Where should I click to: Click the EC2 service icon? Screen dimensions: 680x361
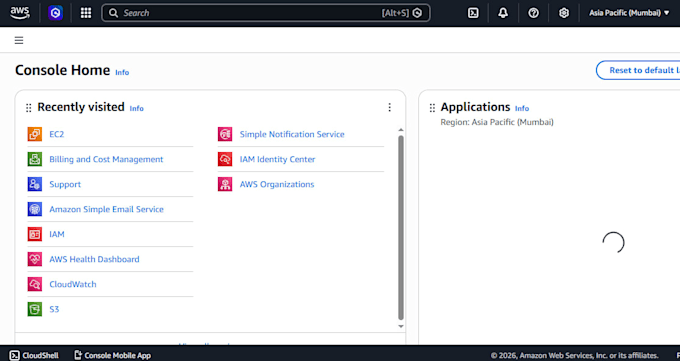35,134
